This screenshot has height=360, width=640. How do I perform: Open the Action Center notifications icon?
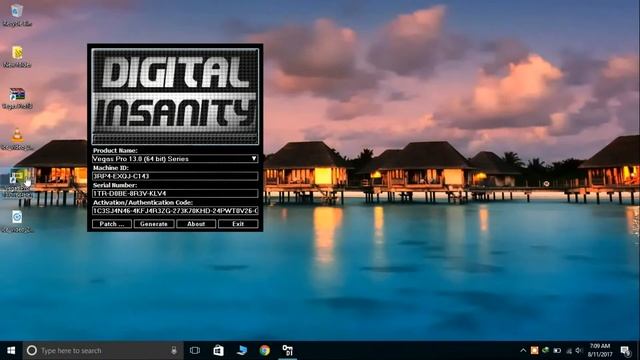coord(625,351)
